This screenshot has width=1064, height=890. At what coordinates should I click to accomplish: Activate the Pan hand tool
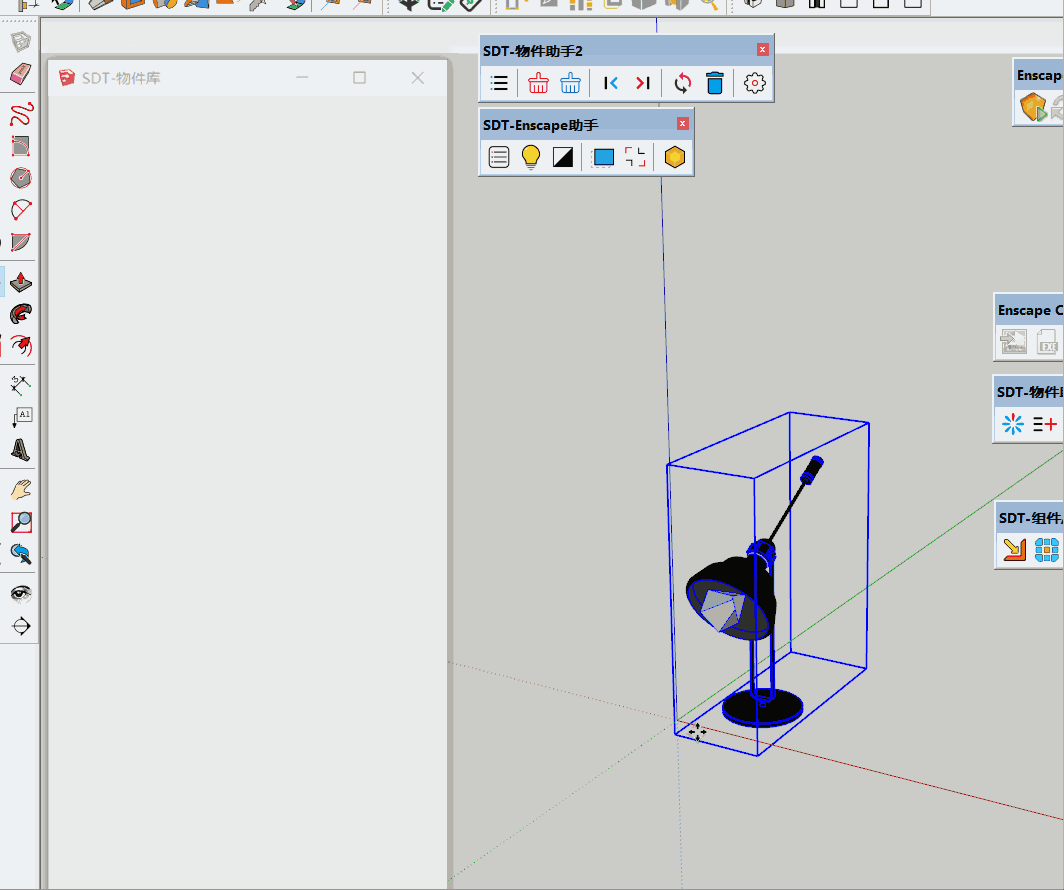pos(20,490)
